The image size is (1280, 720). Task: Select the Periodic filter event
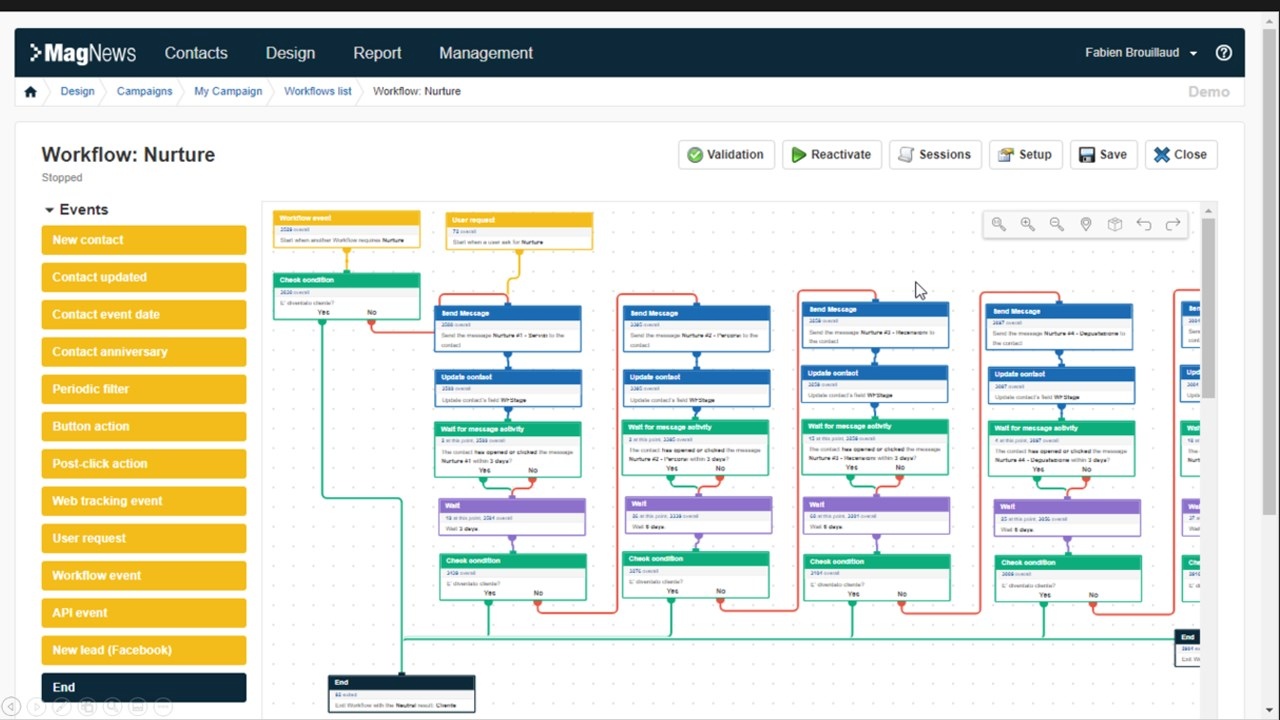coord(144,389)
